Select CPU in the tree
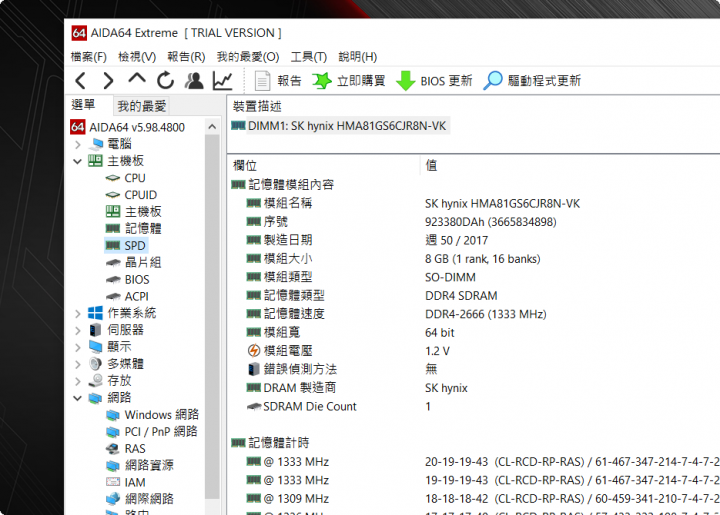This screenshot has width=720, height=515. click(125, 178)
